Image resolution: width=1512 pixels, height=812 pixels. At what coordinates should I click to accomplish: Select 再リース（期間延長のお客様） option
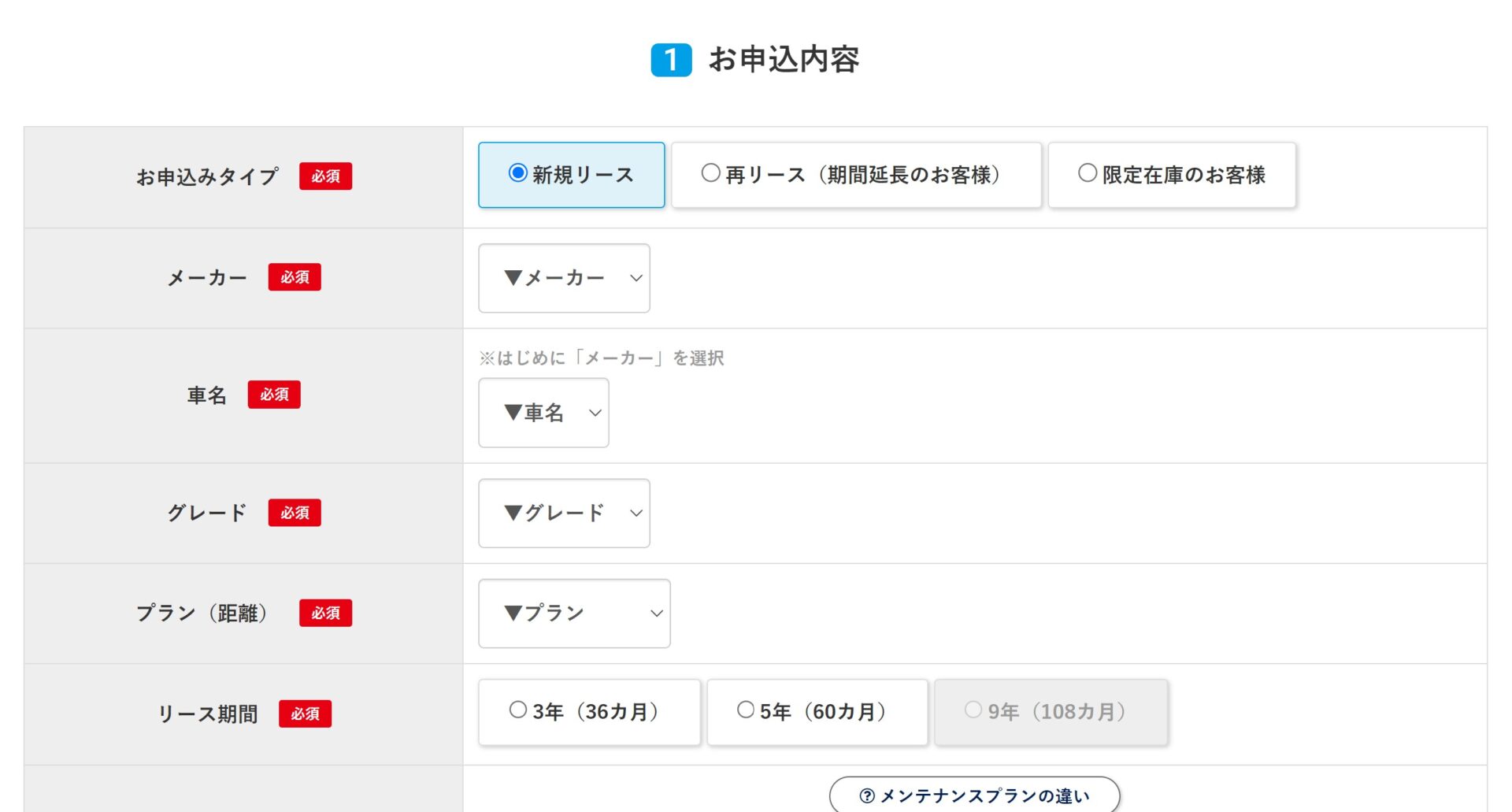856,175
